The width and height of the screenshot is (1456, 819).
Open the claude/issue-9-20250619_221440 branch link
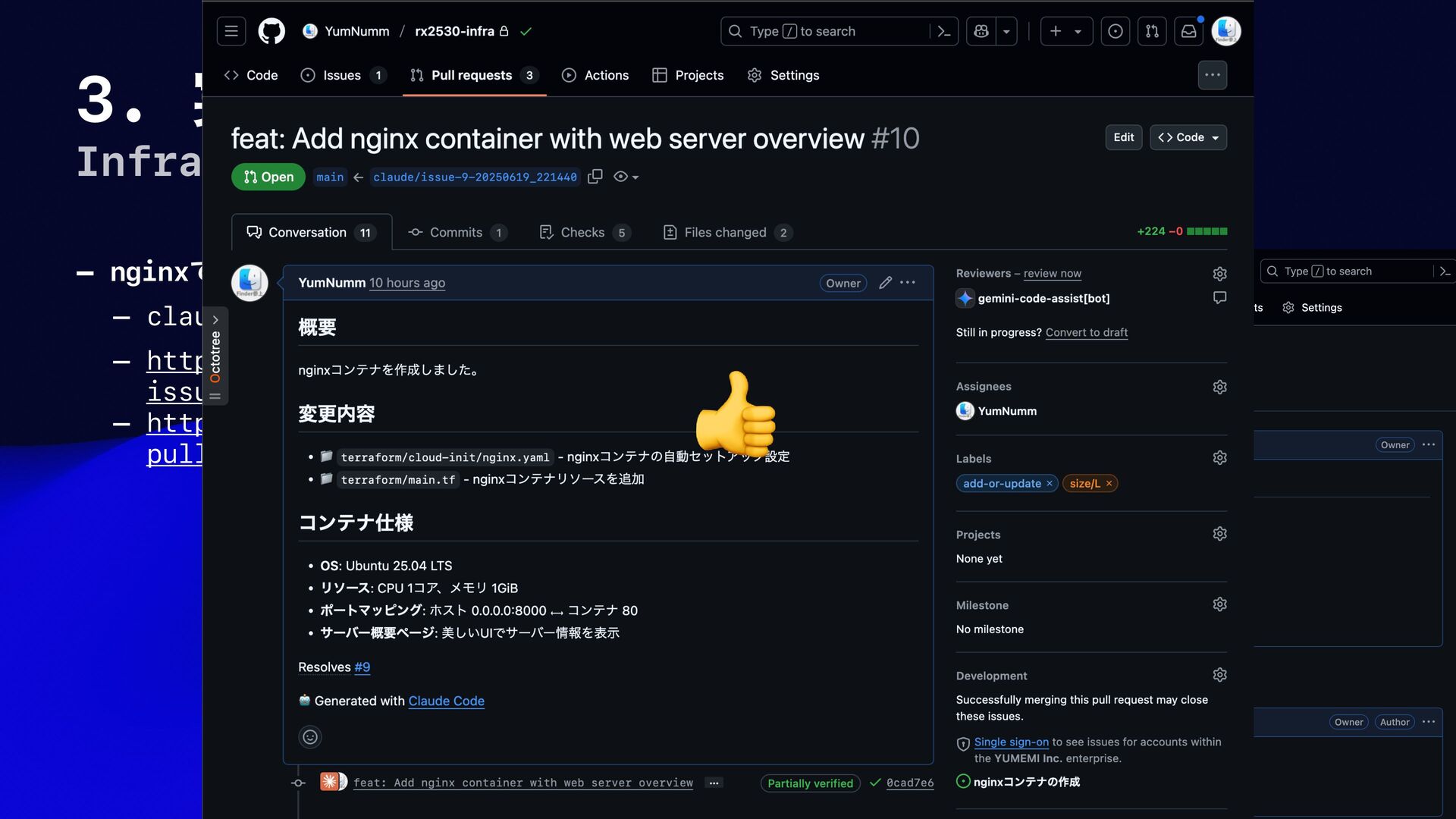pos(475,177)
